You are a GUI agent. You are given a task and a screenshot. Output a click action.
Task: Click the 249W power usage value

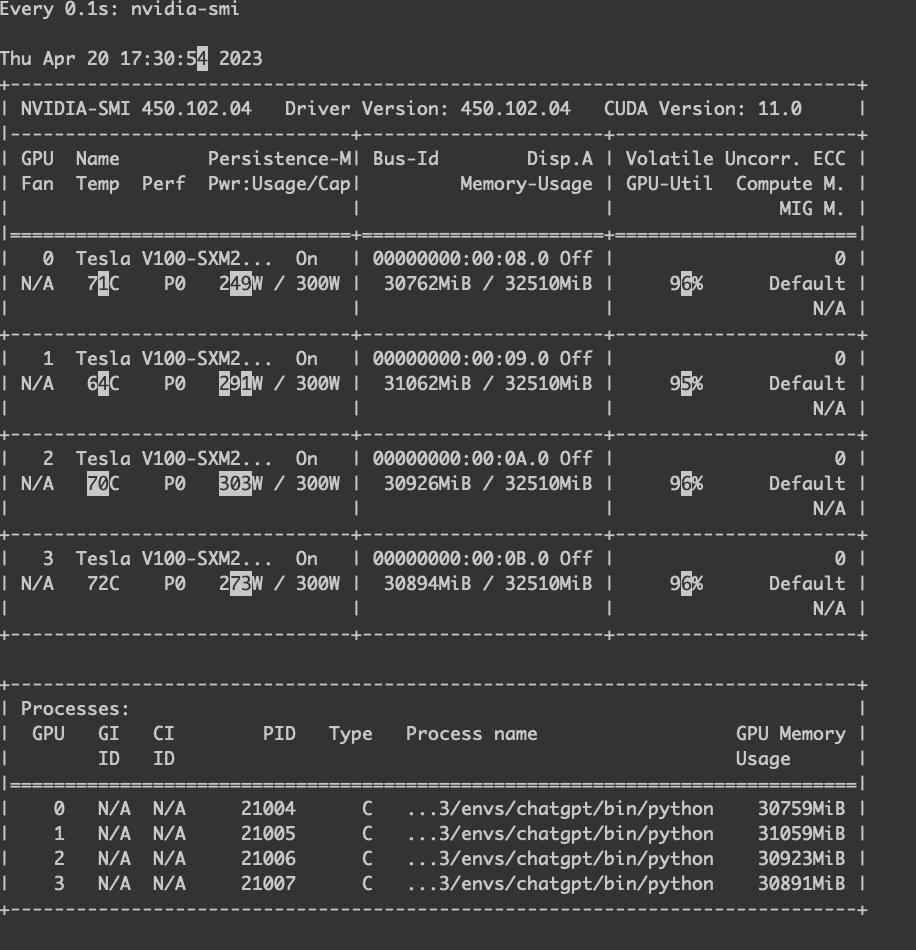point(241,284)
